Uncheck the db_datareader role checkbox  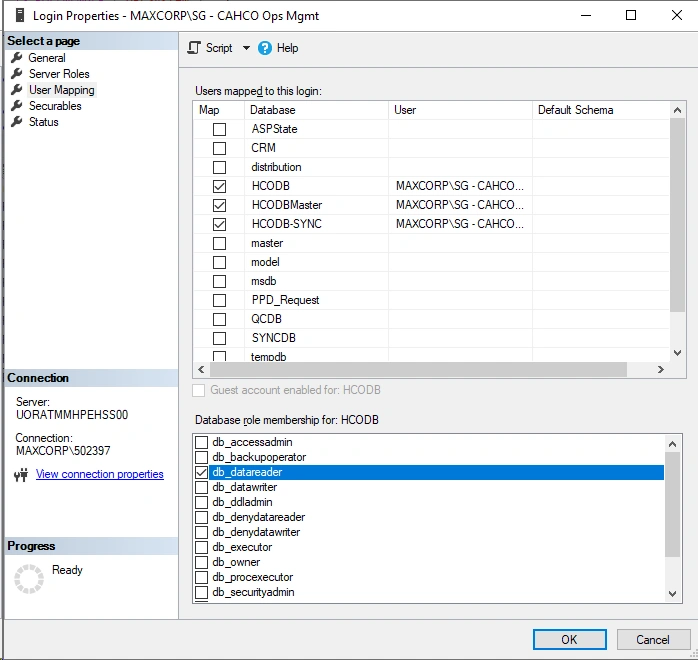point(202,472)
